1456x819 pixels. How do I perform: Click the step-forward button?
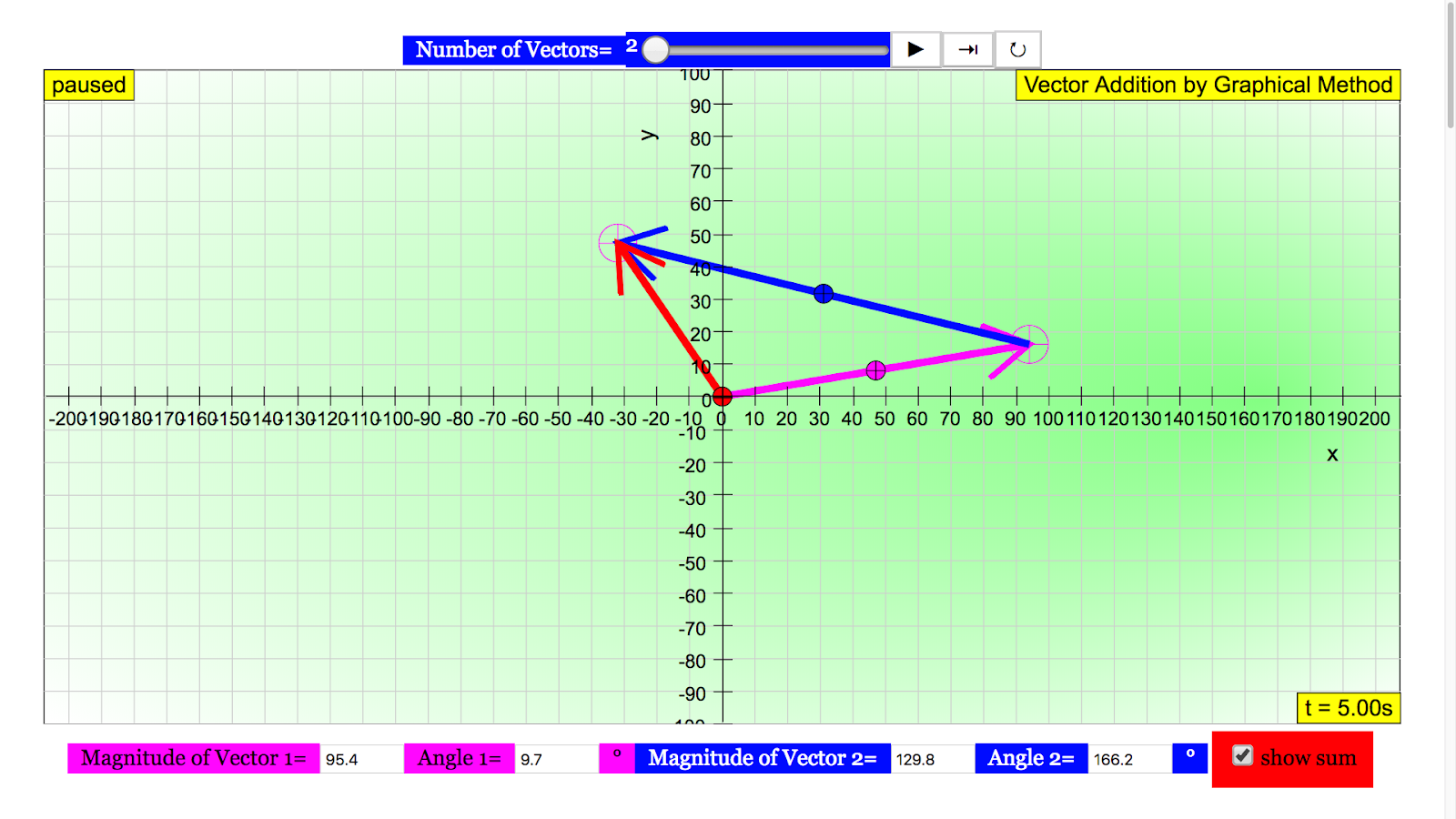[x=967, y=49]
